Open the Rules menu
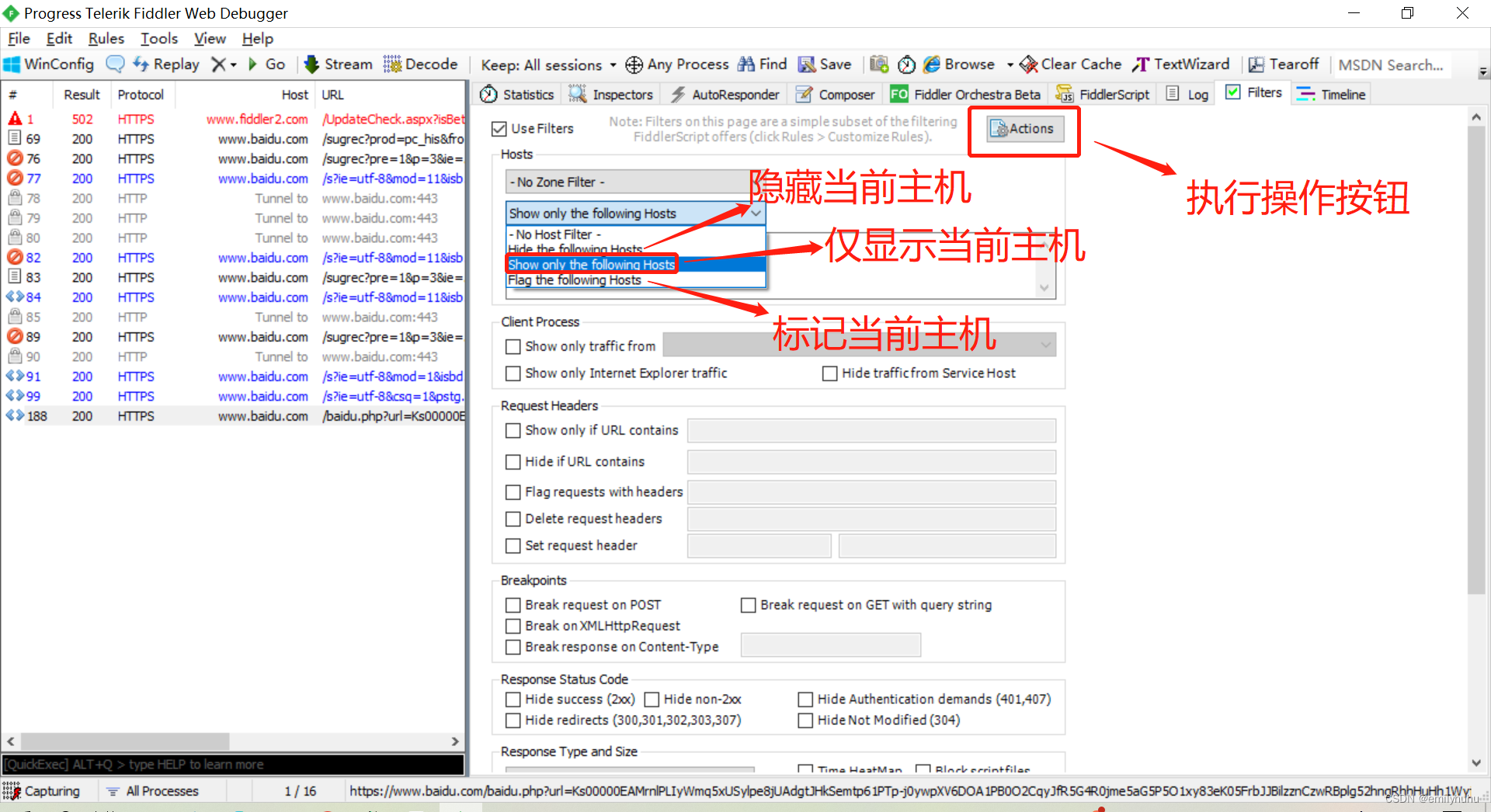1491x812 pixels. point(106,38)
